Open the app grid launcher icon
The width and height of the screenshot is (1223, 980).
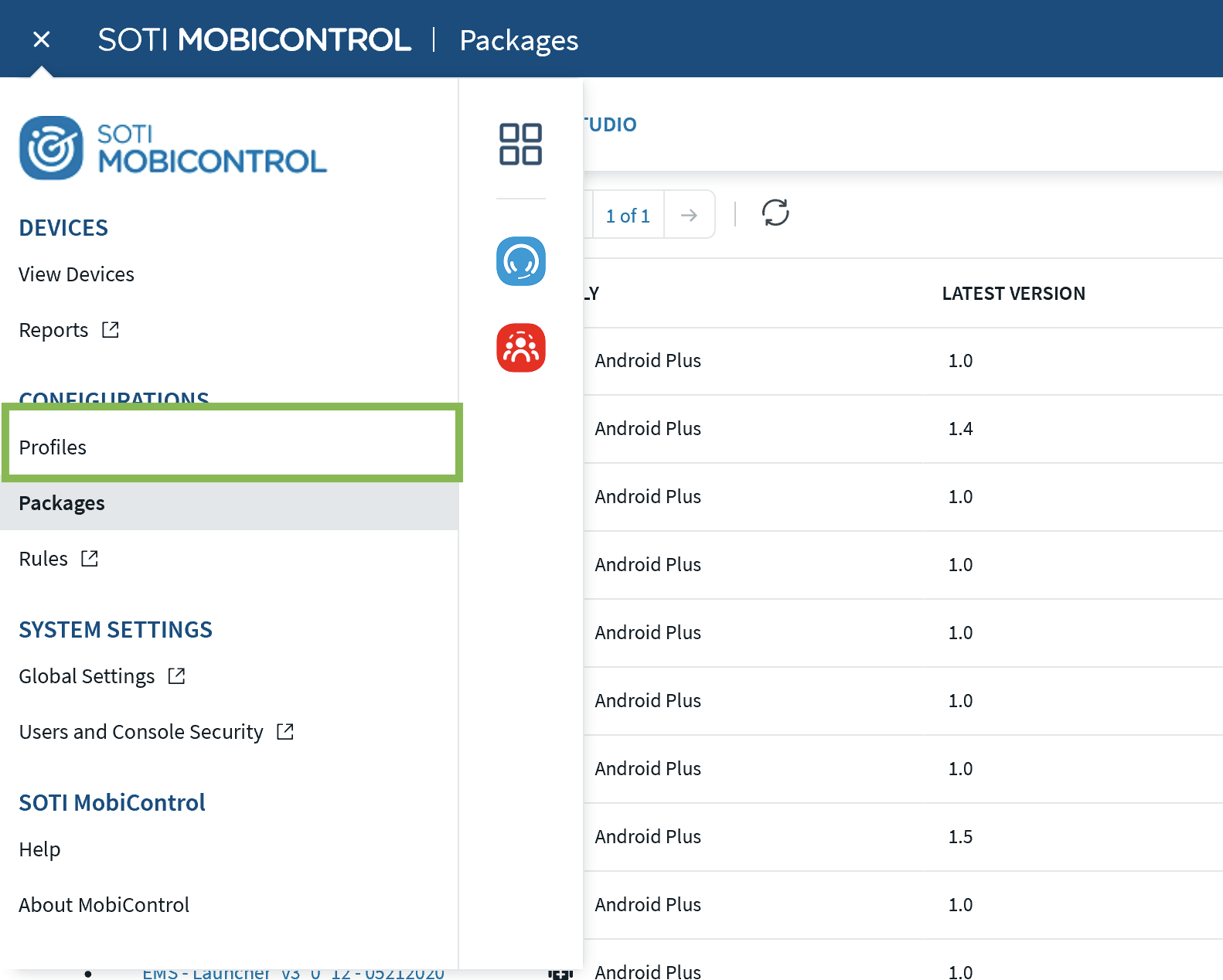[520, 145]
